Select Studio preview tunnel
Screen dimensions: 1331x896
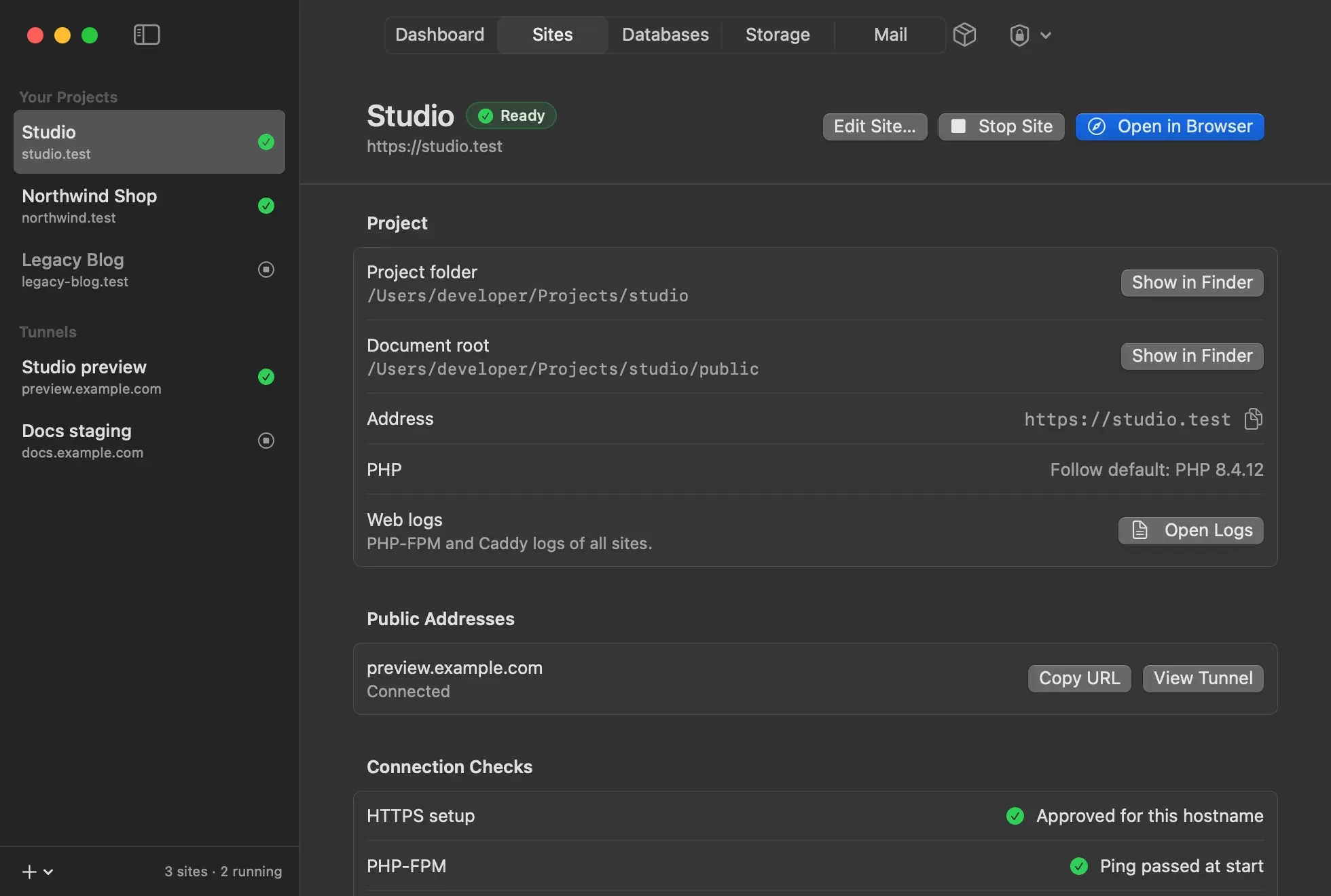(149, 377)
